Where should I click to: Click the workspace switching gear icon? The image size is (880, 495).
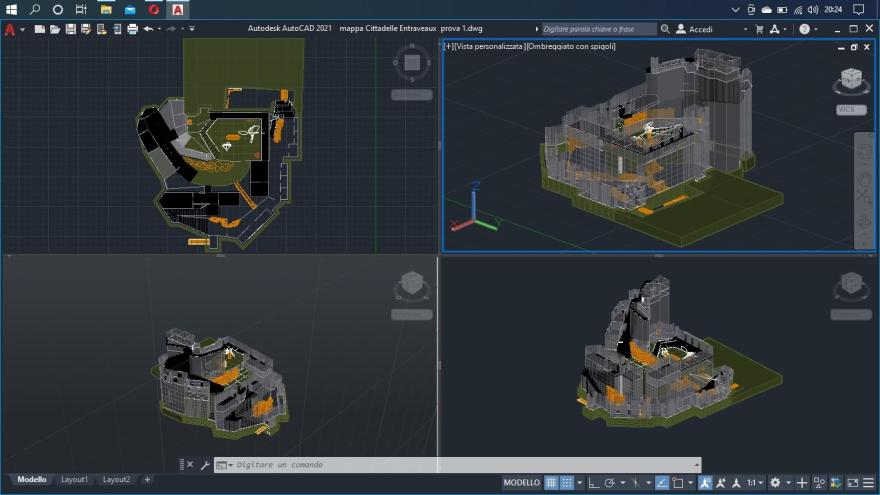point(775,482)
